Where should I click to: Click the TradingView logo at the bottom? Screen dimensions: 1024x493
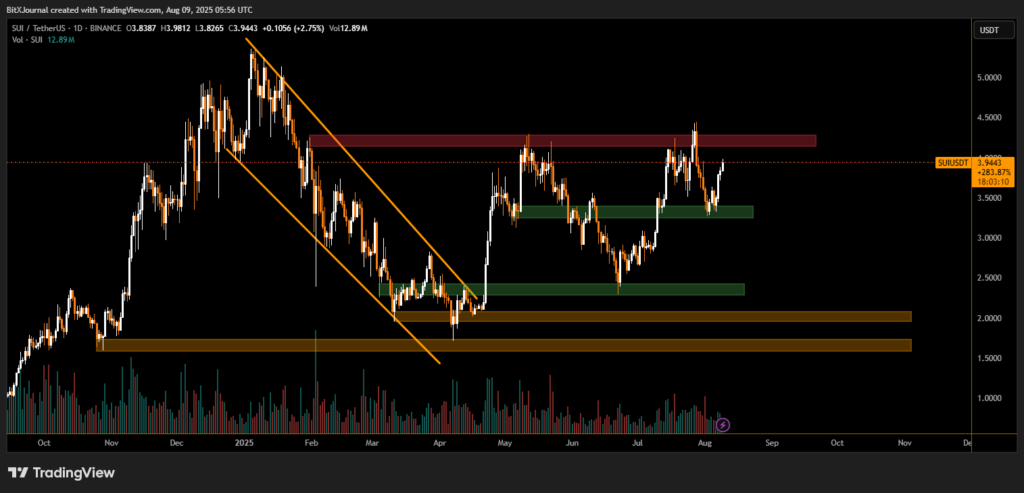click(62, 473)
